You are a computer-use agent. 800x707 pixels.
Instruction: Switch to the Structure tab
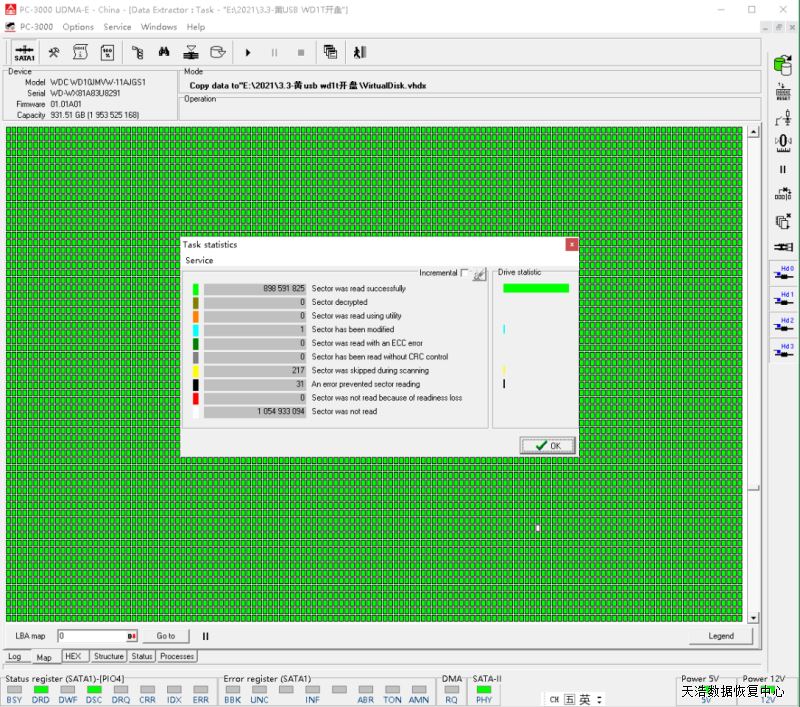pos(108,657)
